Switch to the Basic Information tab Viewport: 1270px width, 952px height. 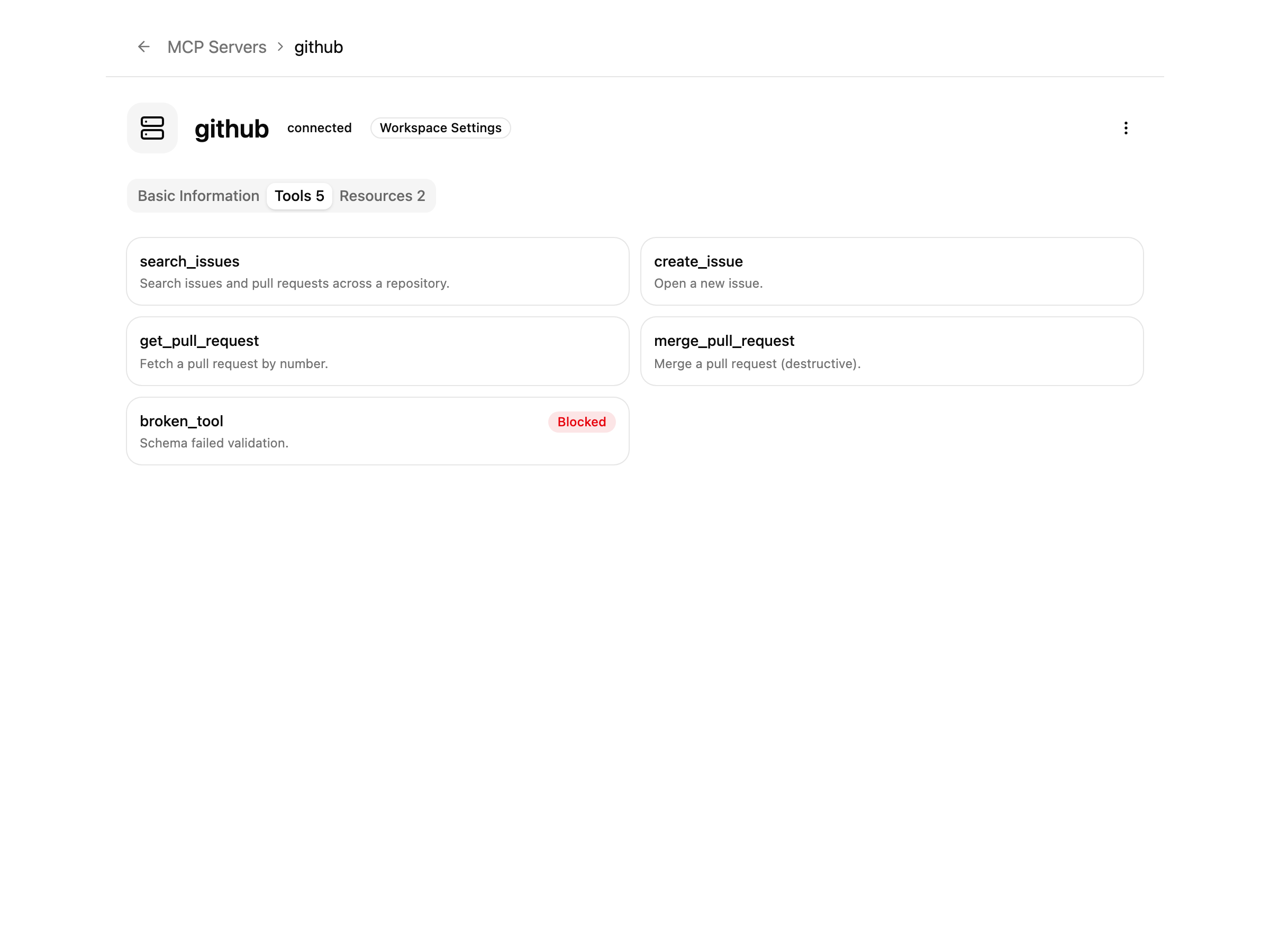[x=198, y=196]
